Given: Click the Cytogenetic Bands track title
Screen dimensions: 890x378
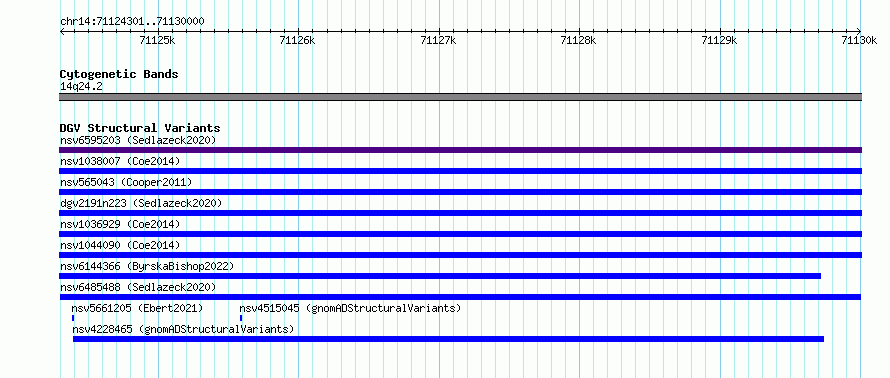Looking at the screenshot, I should coord(119,74).
